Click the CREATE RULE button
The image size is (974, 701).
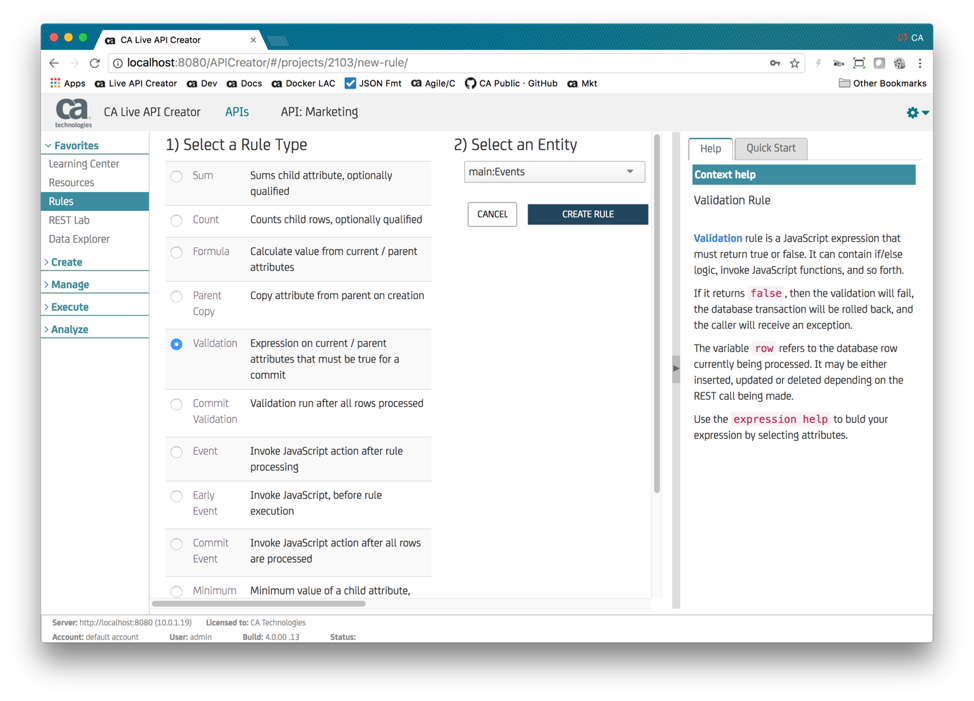[588, 214]
